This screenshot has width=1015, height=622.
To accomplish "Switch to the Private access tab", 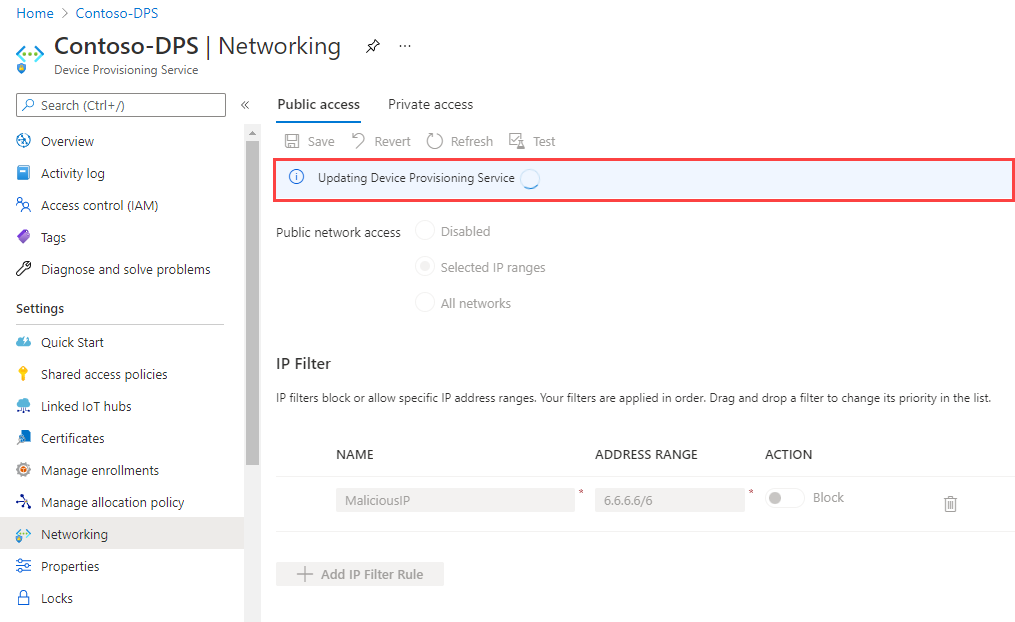I will point(430,104).
